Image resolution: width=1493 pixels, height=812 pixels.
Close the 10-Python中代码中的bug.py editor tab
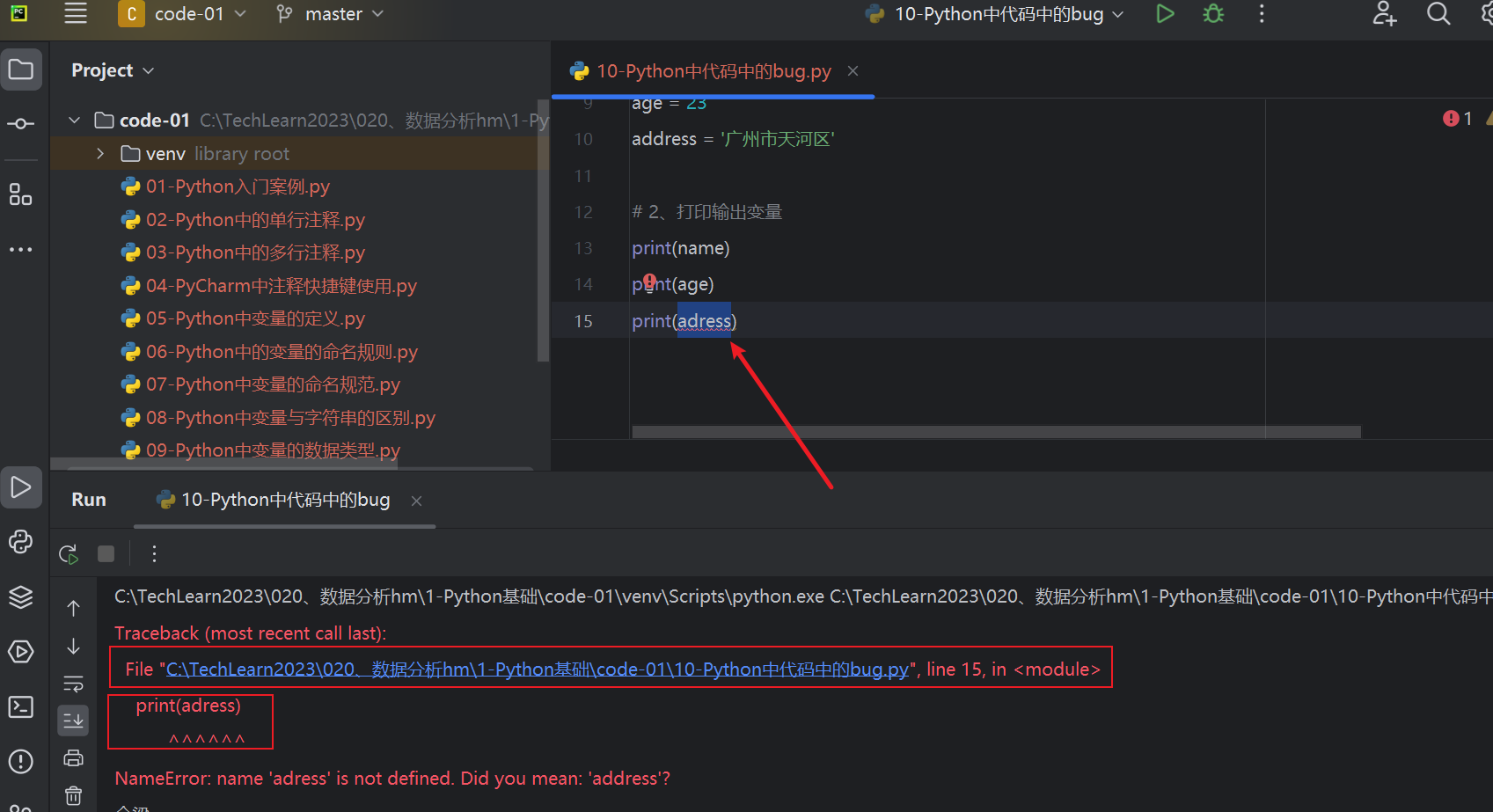(853, 71)
